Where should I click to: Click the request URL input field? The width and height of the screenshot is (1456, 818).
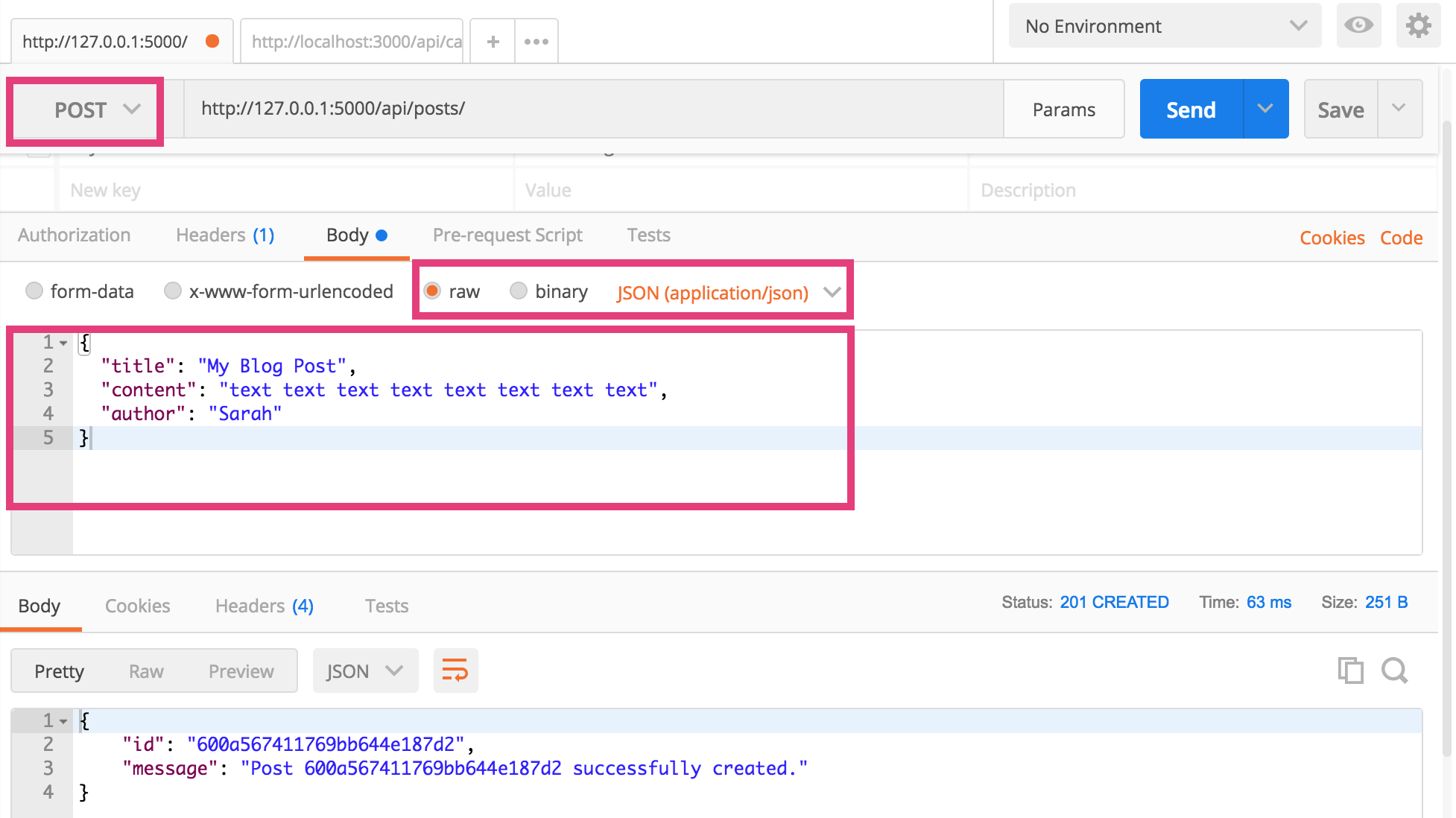592,109
